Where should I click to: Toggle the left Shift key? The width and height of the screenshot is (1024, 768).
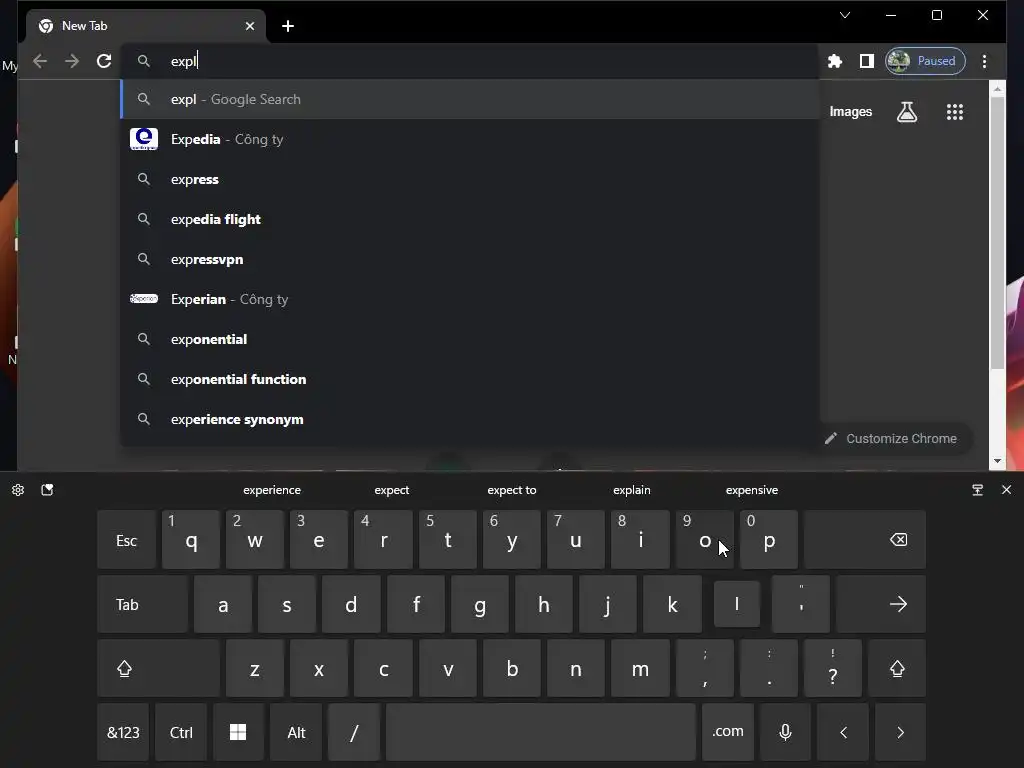click(159, 668)
